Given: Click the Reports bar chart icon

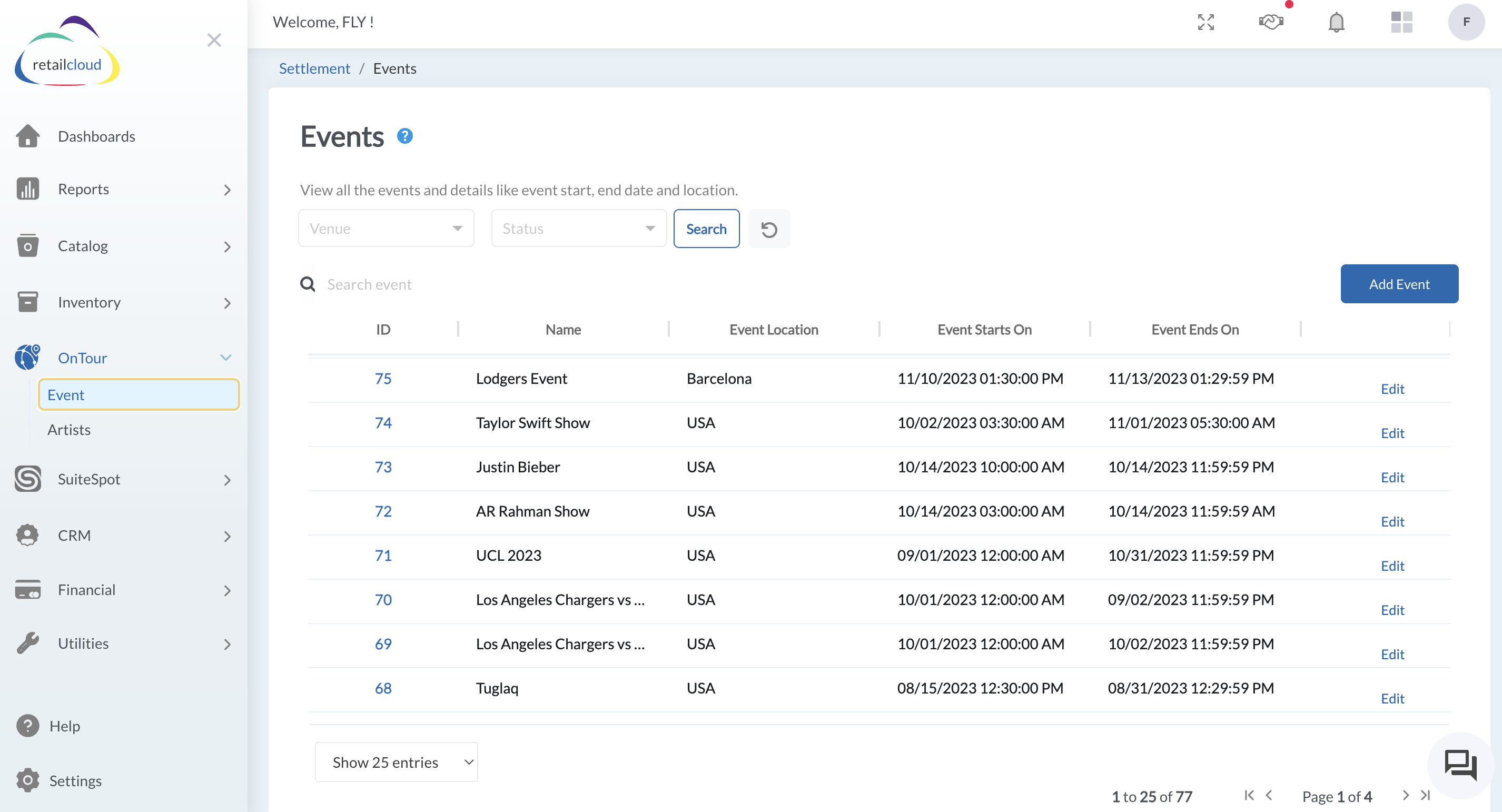Looking at the screenshot, I should 27,189.
